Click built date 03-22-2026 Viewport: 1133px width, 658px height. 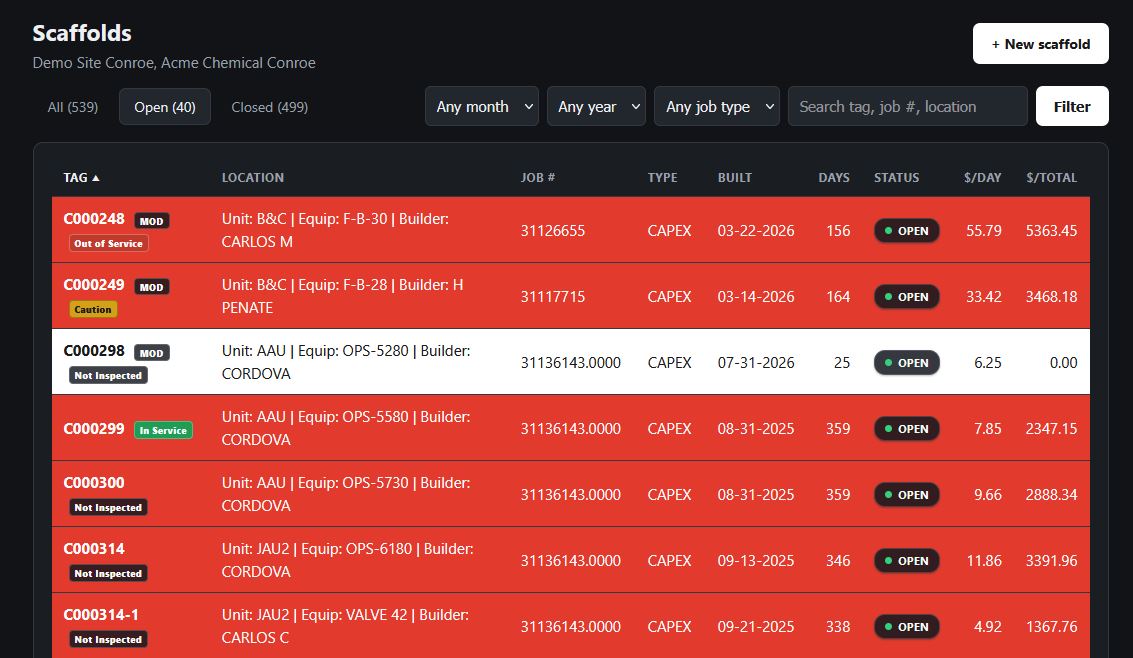click(x=756, y=231)
